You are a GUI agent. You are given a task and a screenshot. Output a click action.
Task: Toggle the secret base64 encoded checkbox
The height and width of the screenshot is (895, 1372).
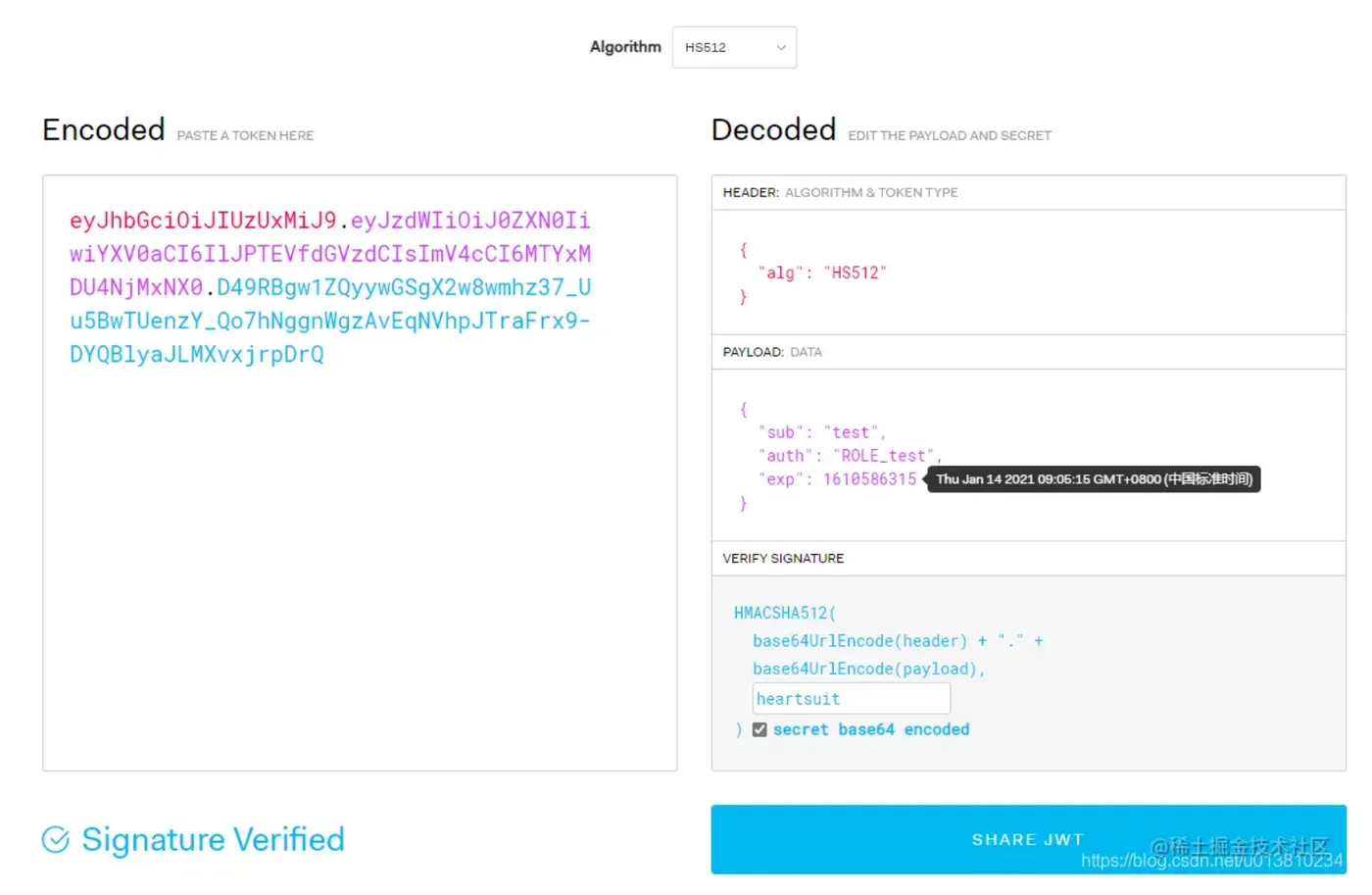(x=759, y=729)
